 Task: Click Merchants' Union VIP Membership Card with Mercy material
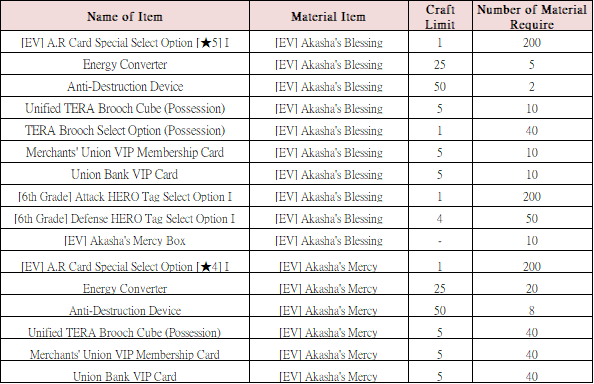[125, 354]
